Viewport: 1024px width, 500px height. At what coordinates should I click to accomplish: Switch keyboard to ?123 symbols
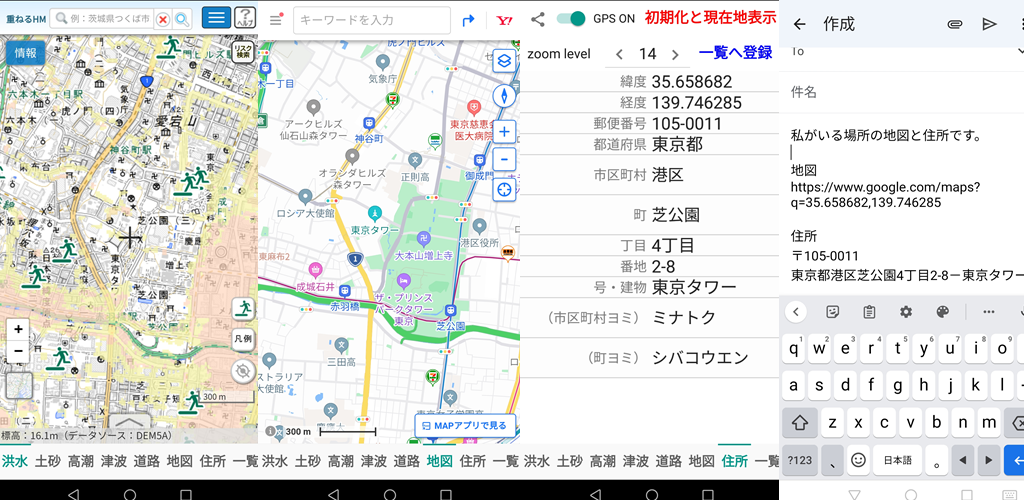tap(799, 460)
